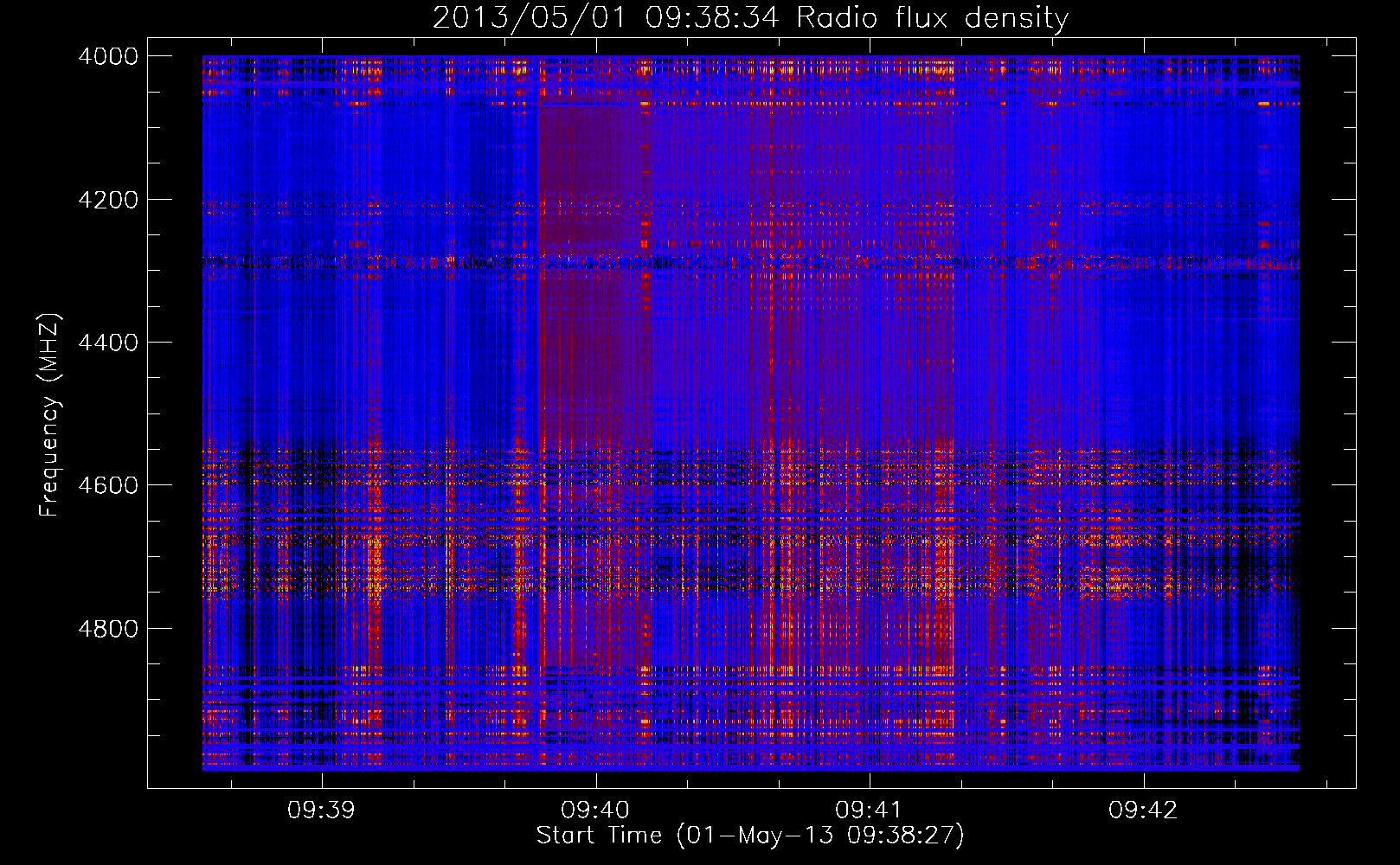Click the 4600 frequency tick label
Viewport: 1400px width, 865px height.
click(108, 485)
